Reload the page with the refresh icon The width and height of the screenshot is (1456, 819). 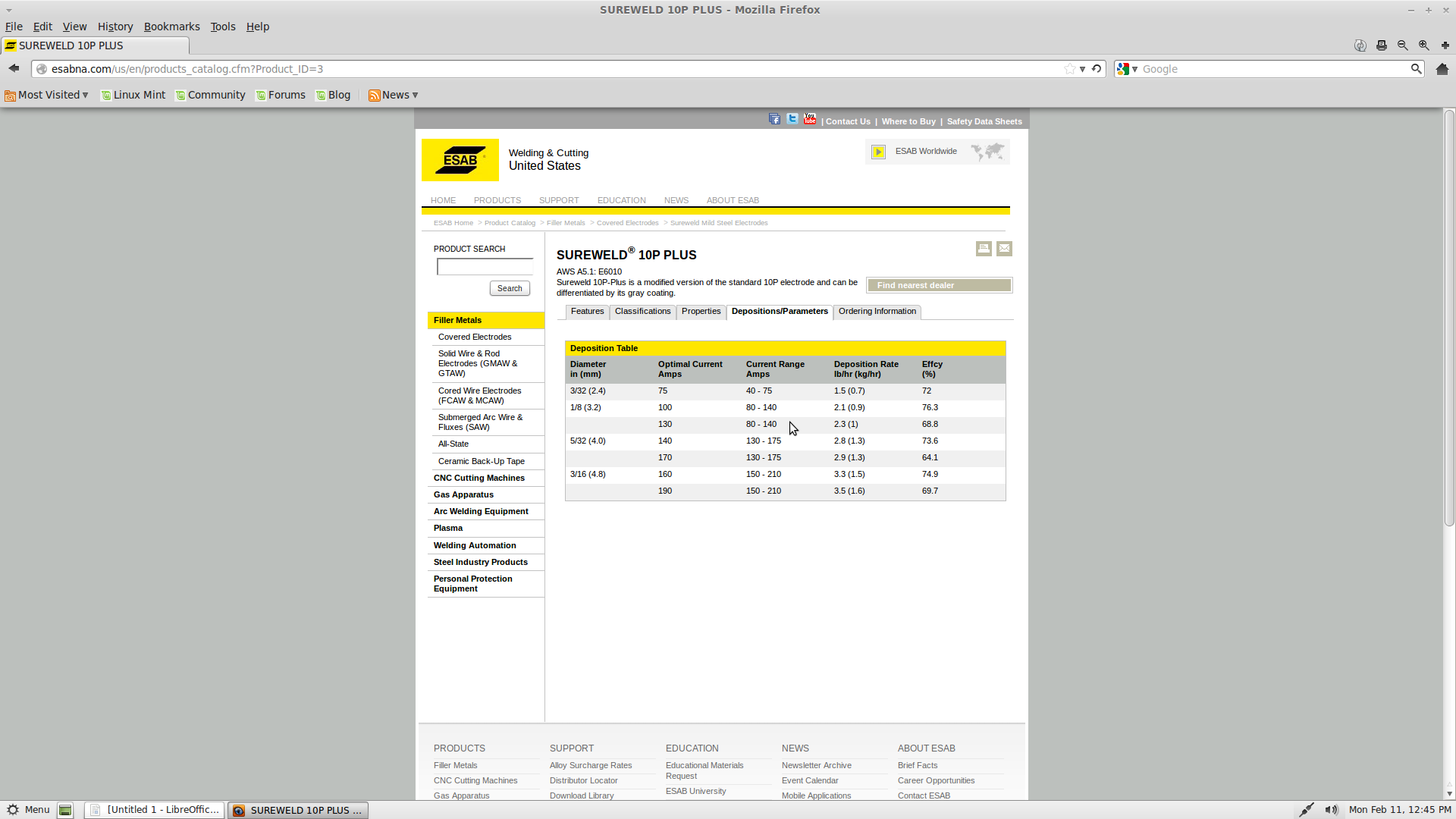click(1097, 69)
